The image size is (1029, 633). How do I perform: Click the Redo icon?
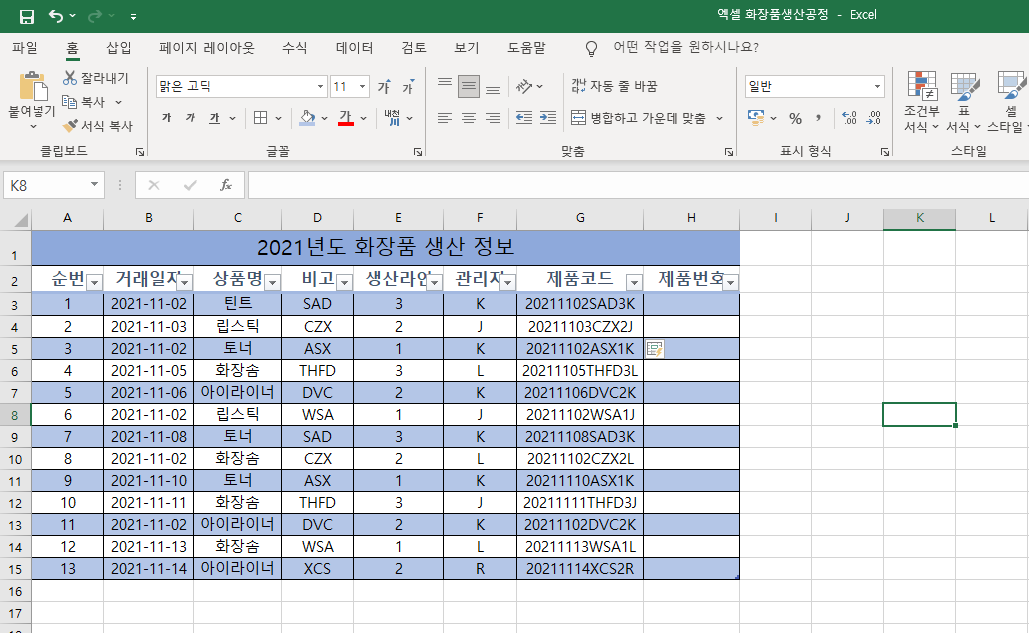pyautogui.click(x=95, y=16)
